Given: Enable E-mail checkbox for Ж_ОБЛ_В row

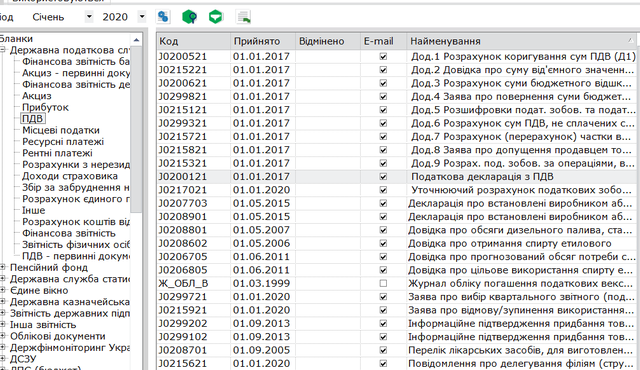Looking at the screenshot, I should [x=383, y=283].
